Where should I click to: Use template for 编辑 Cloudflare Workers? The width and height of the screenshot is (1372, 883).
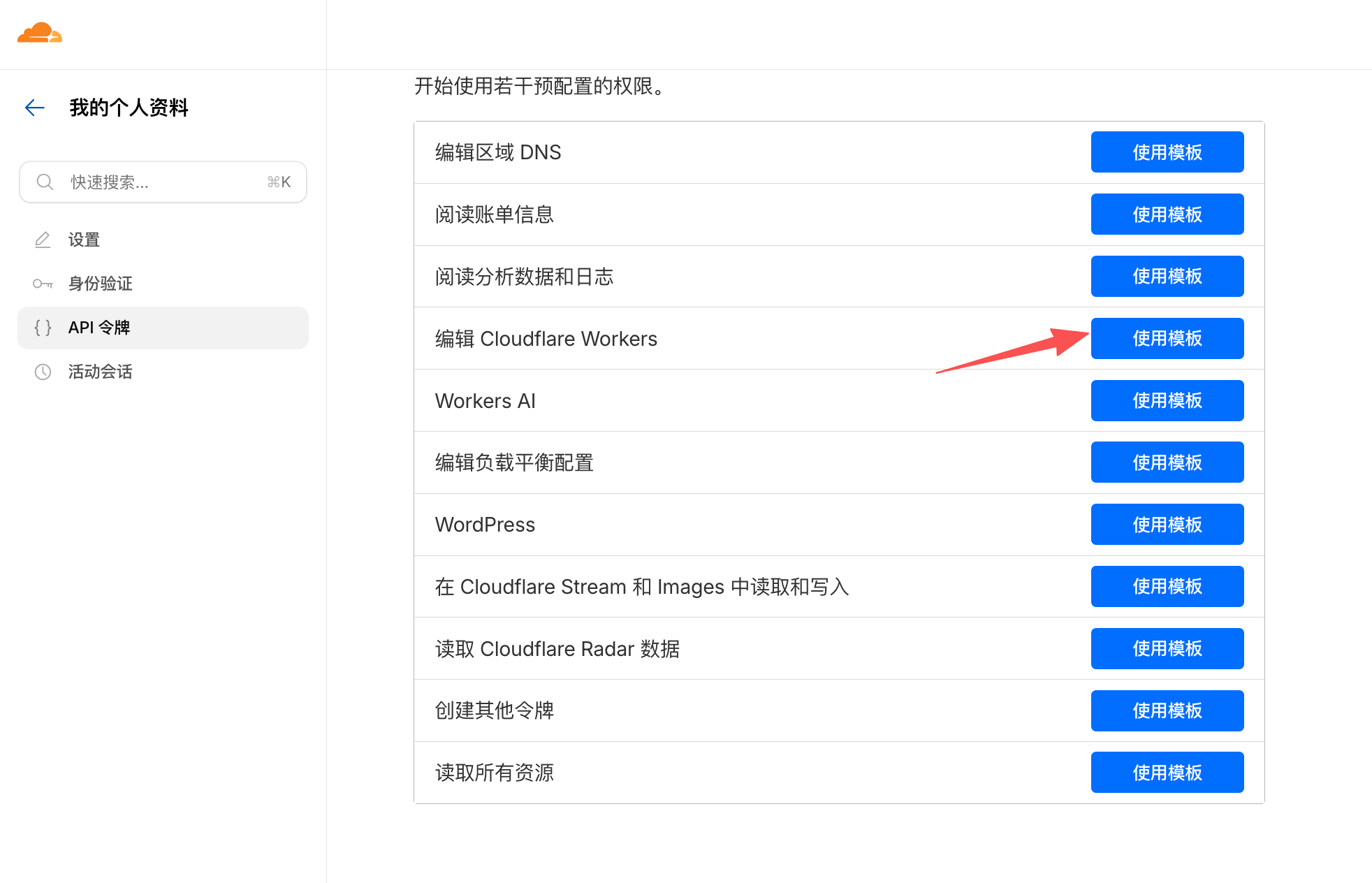click(x=1167, y=338)
